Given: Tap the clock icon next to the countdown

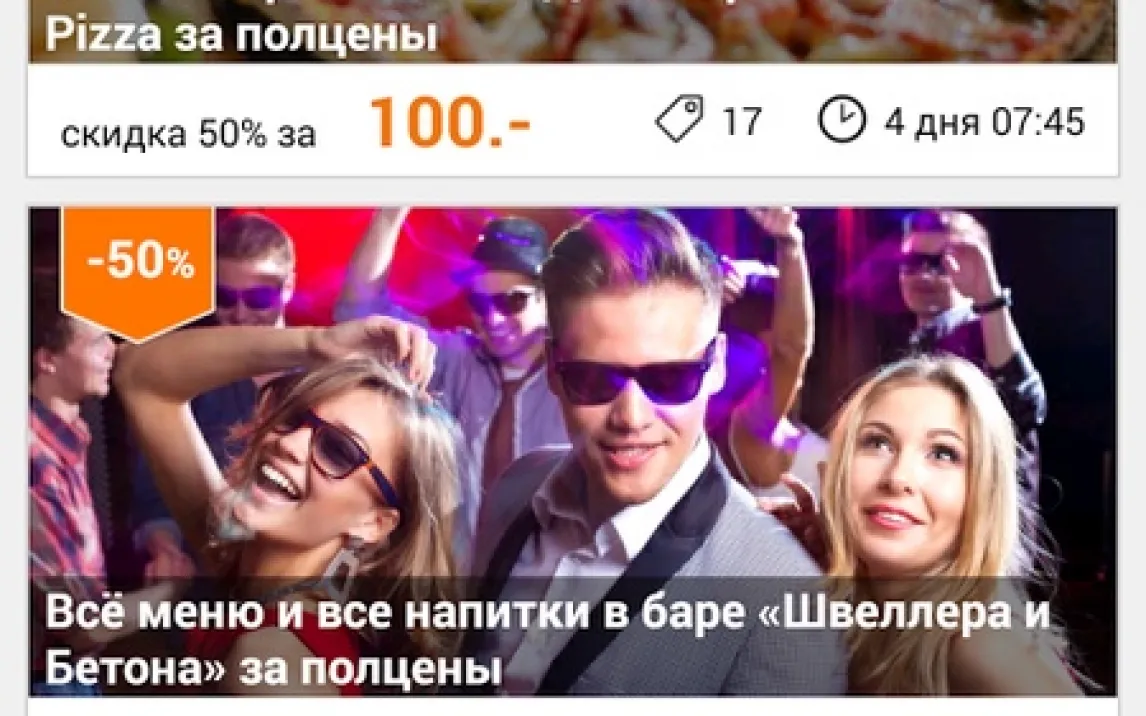Looking at the screenshot, I should tap(842, 119).
